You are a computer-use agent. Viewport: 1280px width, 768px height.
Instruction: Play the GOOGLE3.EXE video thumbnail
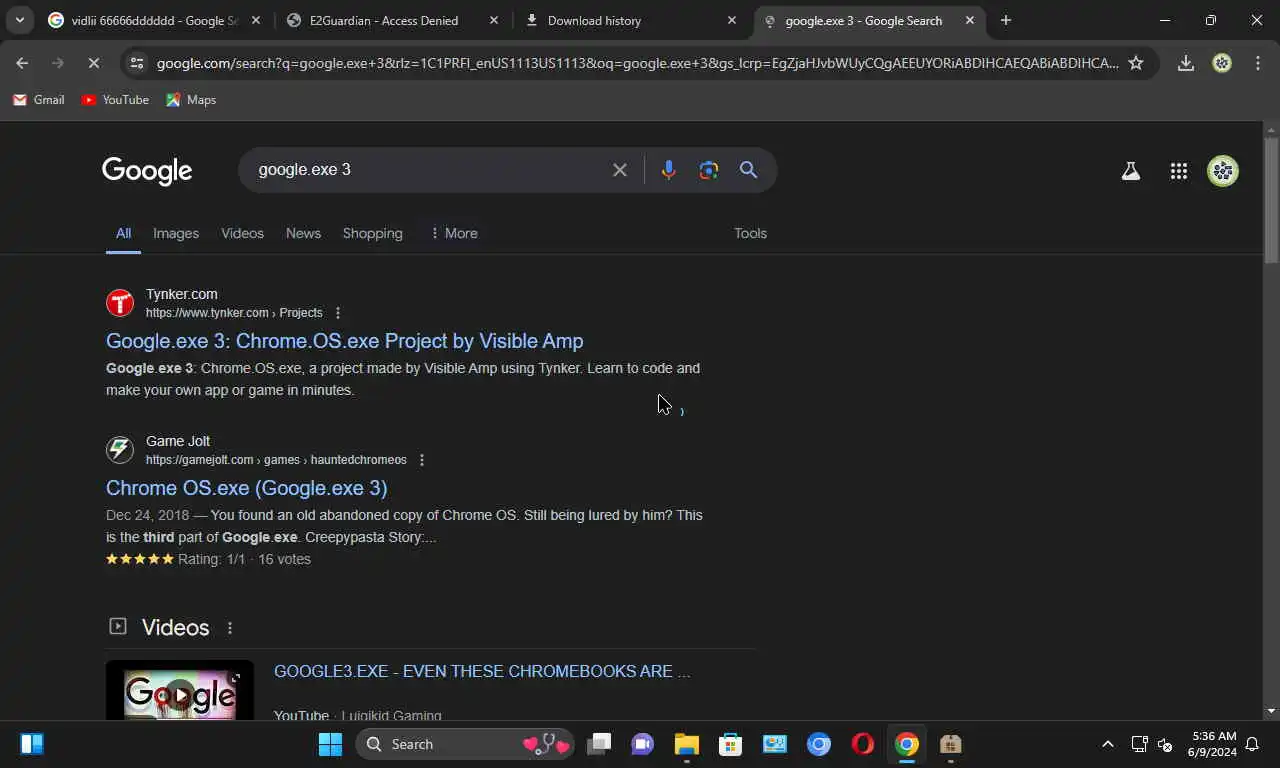click(180, 690)
